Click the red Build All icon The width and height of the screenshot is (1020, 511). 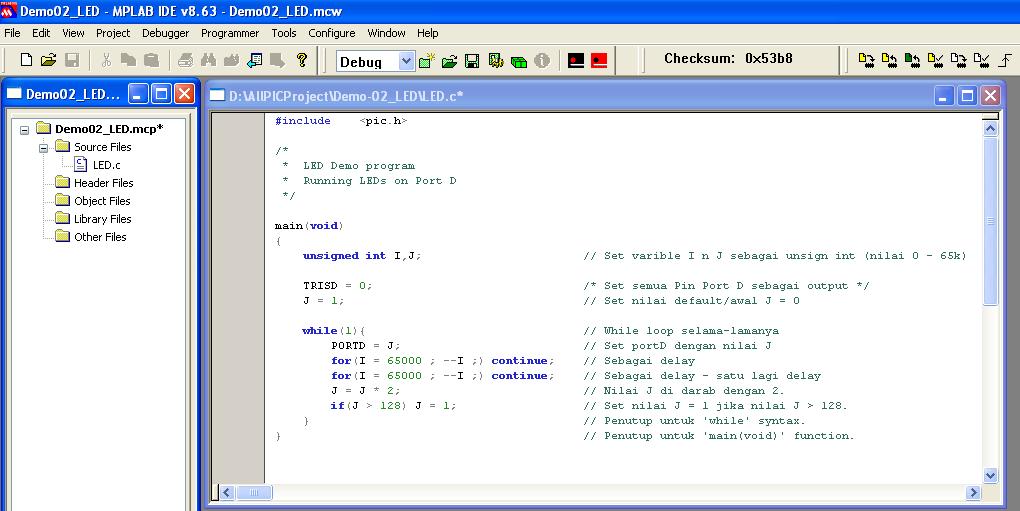pos(599,61)
